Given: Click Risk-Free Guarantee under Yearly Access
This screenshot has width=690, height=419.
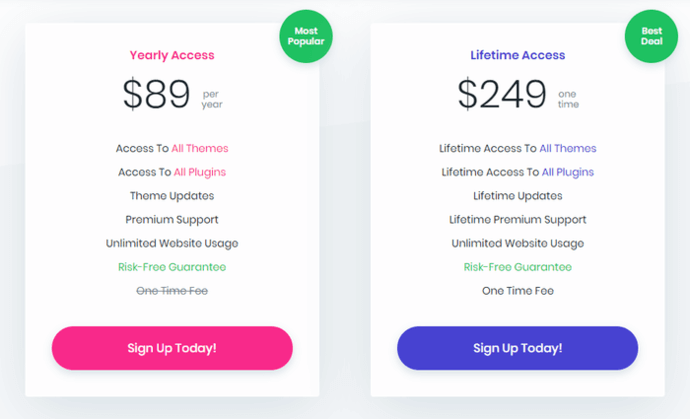Looking at the screenshot, I should point(172,267).
